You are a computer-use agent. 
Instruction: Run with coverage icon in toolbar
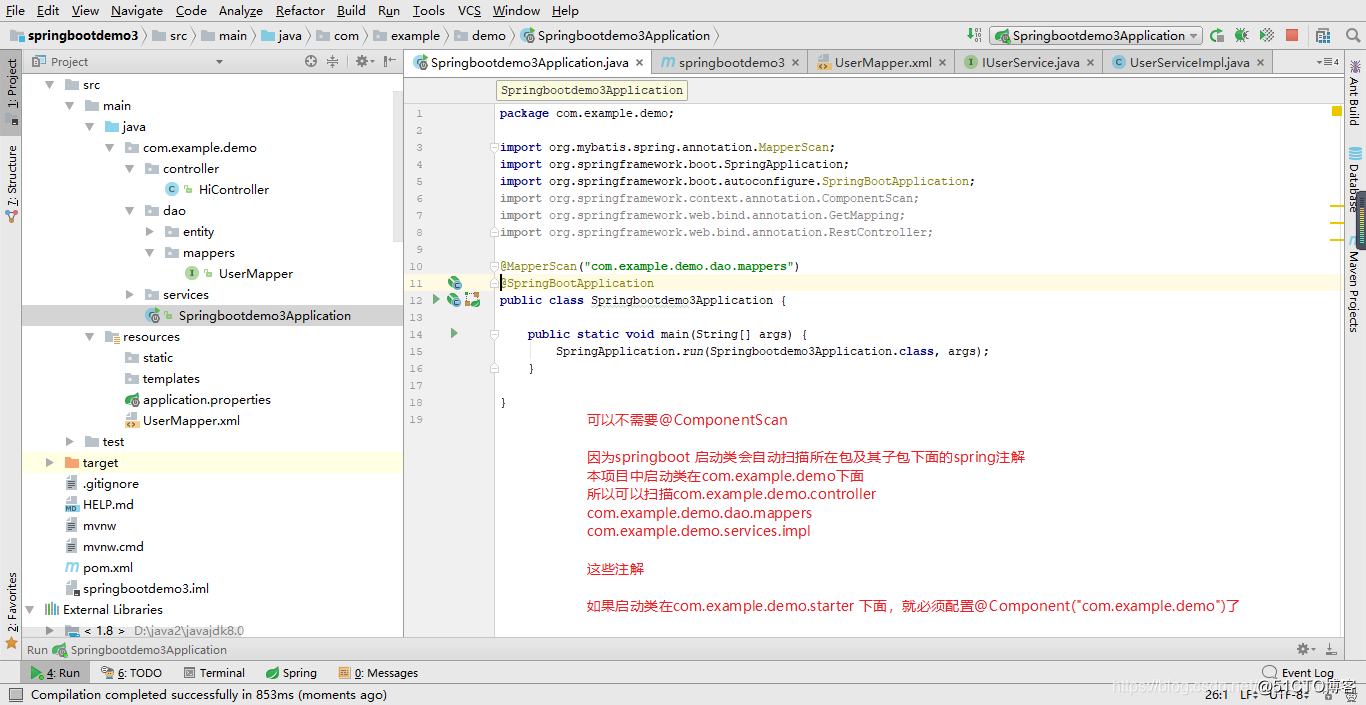(x=1266, y=35)
